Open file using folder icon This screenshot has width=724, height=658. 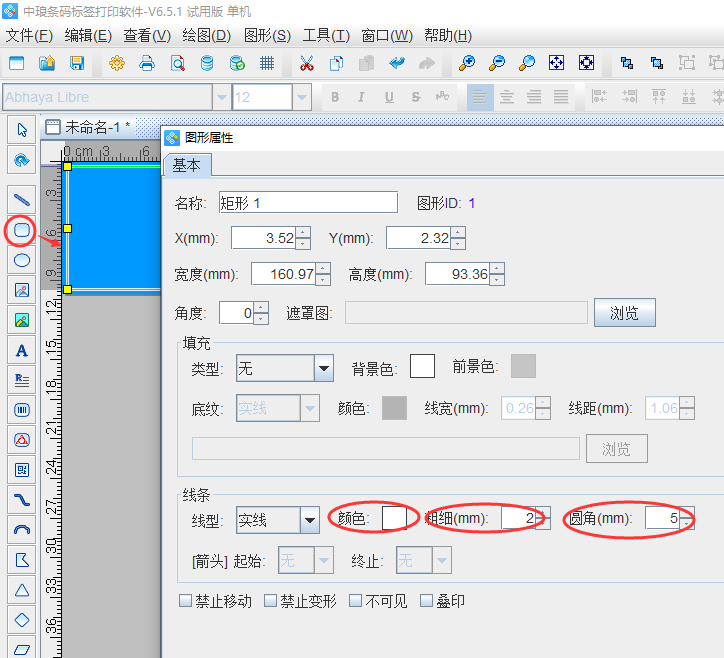[47, 63]
